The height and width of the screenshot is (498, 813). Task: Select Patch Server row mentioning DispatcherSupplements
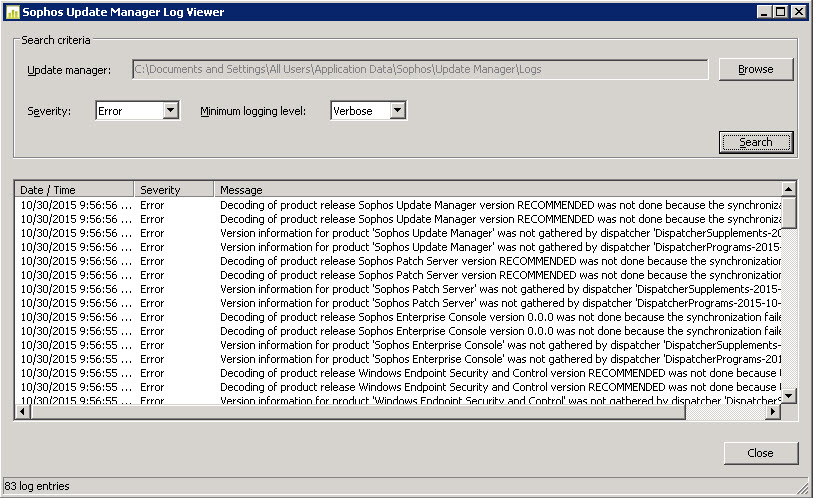[398, 289]
